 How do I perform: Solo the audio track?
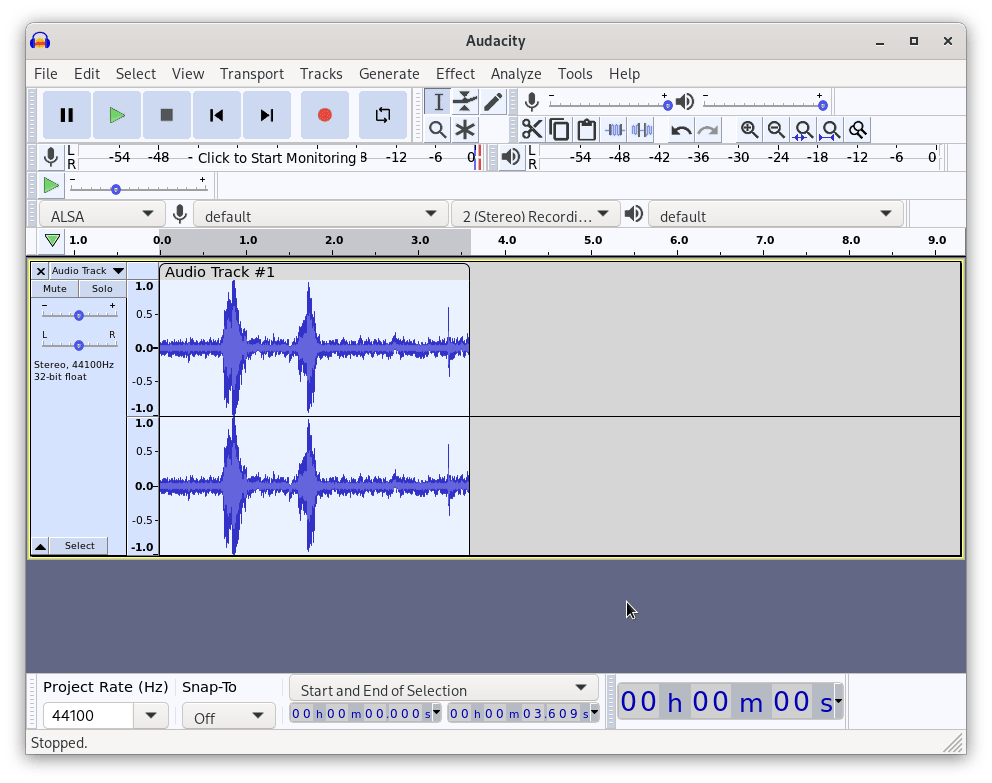click(x=102, y=289)
